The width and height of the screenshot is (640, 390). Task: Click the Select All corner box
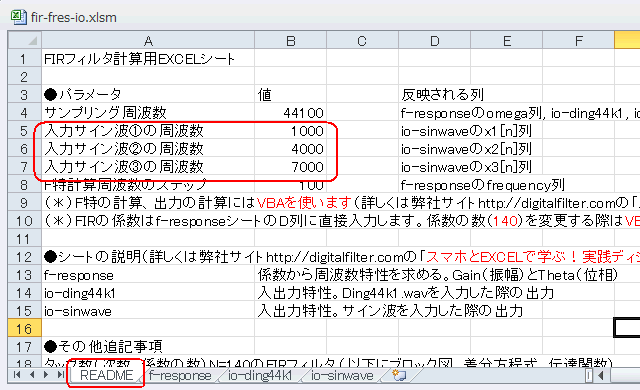tap(25, 40)
